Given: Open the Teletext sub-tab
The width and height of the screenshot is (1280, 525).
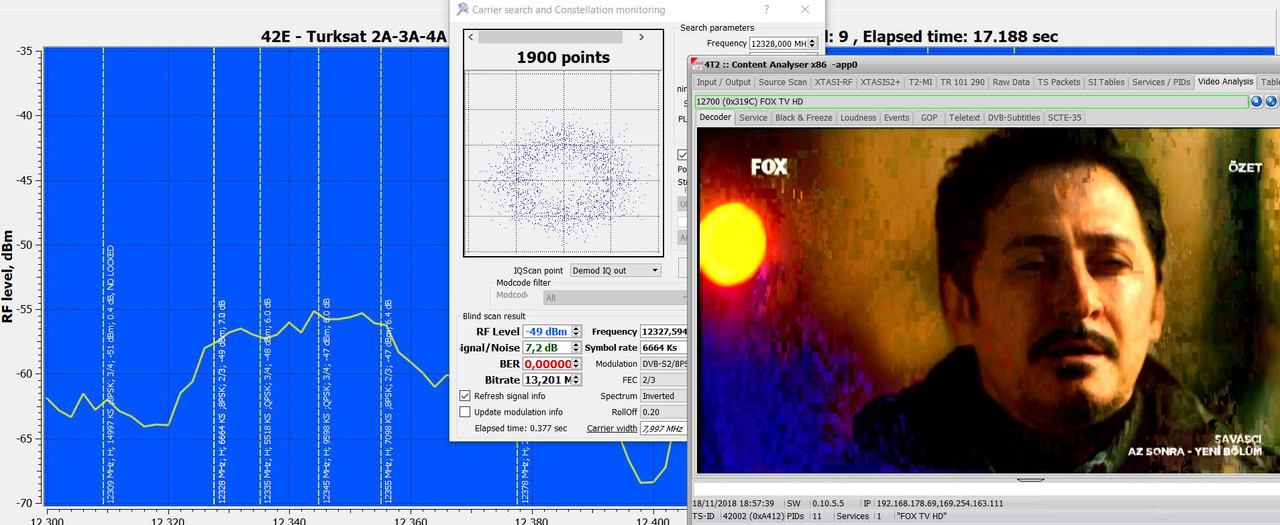Looking at the screenshot, I should pos(964,117).
